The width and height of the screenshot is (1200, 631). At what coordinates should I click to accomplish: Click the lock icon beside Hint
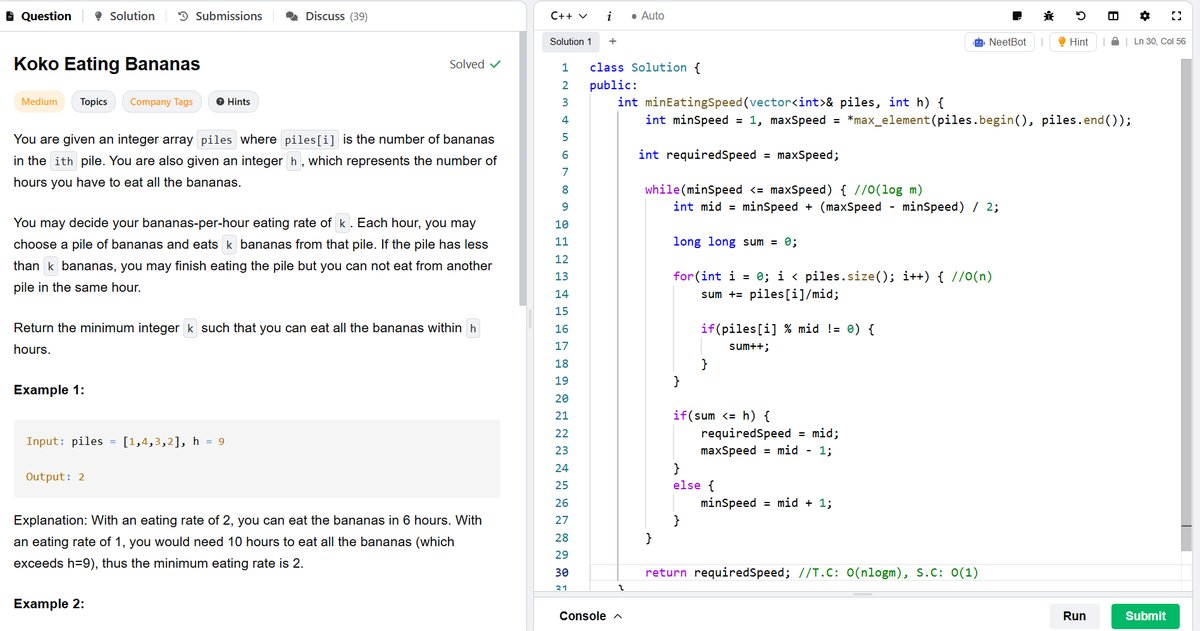1115,42
